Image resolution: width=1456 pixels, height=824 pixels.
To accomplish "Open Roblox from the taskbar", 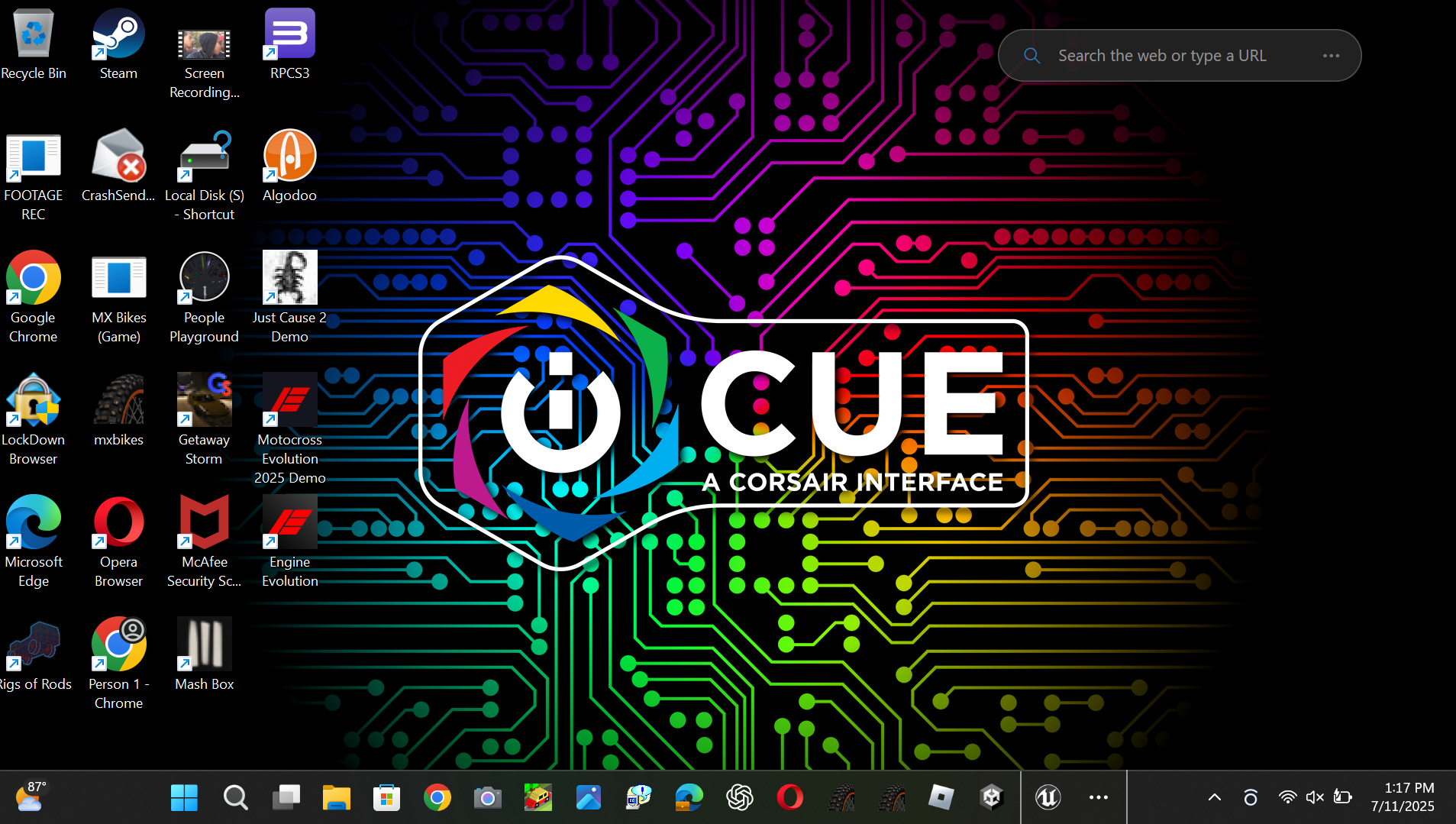I will [x=941, y=798].
